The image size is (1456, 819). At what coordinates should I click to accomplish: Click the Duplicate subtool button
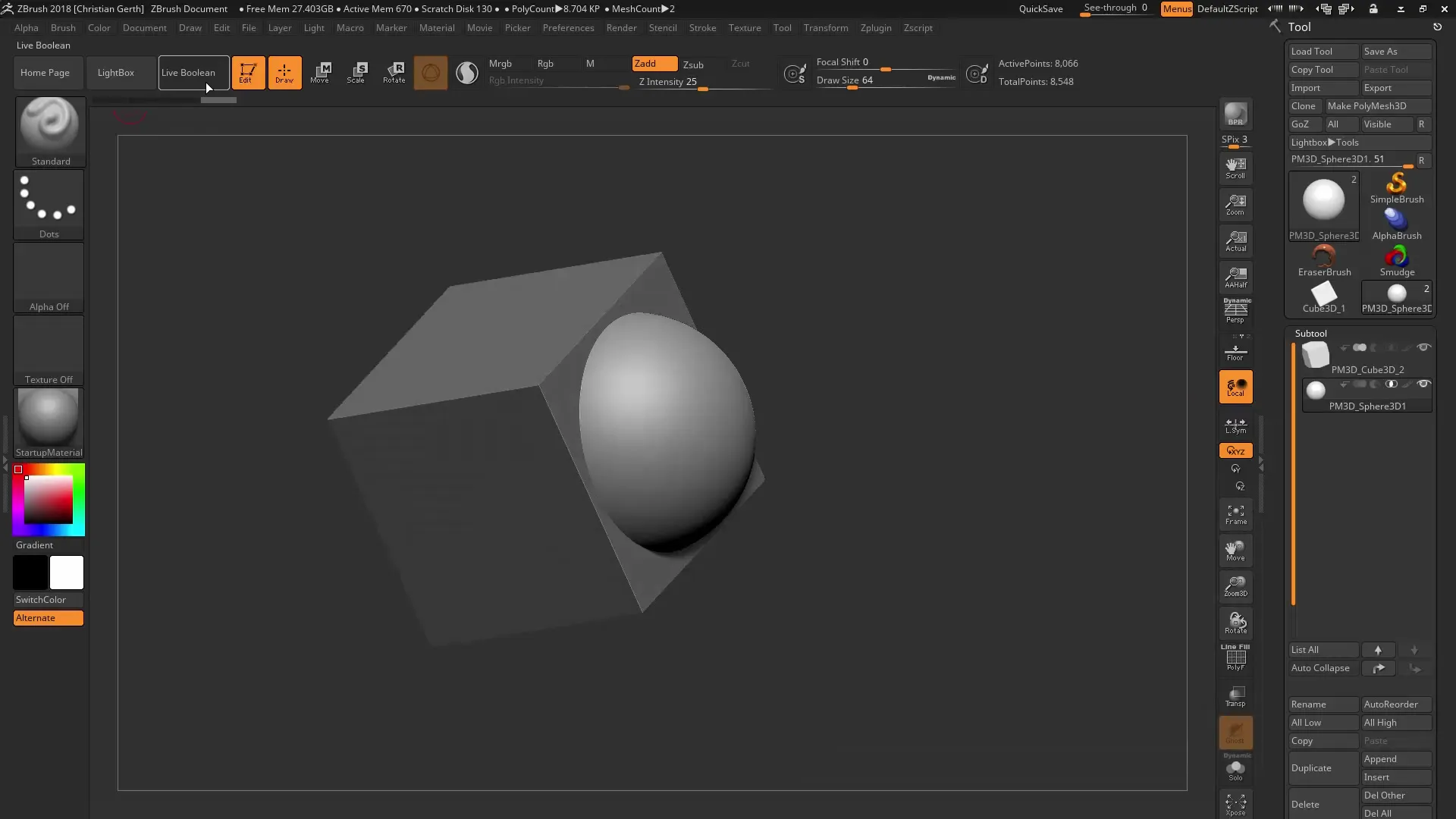pyautogui.click(x=1323, y=768)
